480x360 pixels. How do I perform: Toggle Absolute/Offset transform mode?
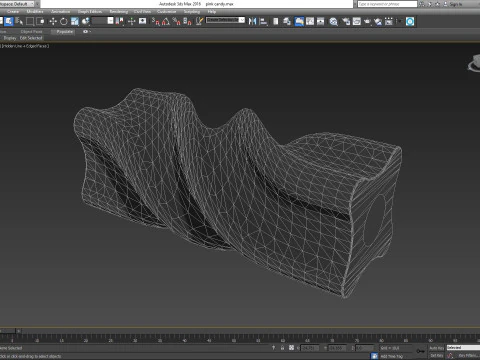point(291,348)
